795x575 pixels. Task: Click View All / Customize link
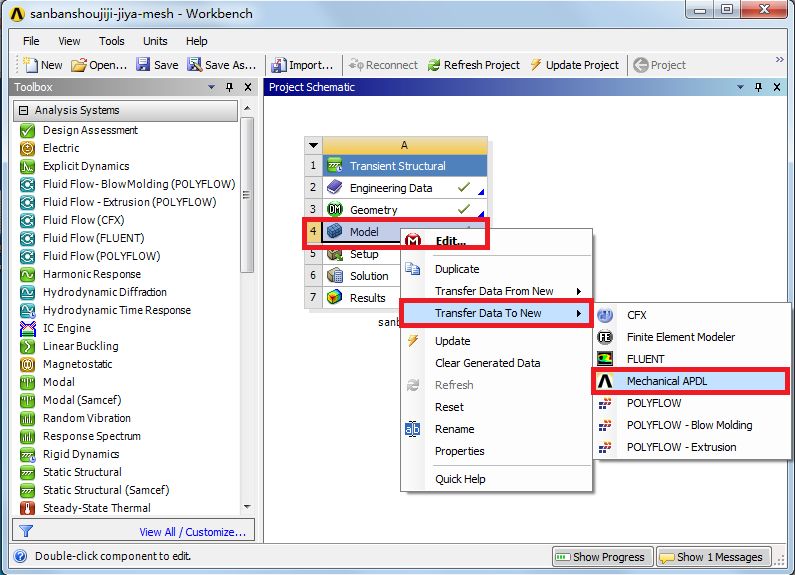pyautogui.click(x=193, y=532)
